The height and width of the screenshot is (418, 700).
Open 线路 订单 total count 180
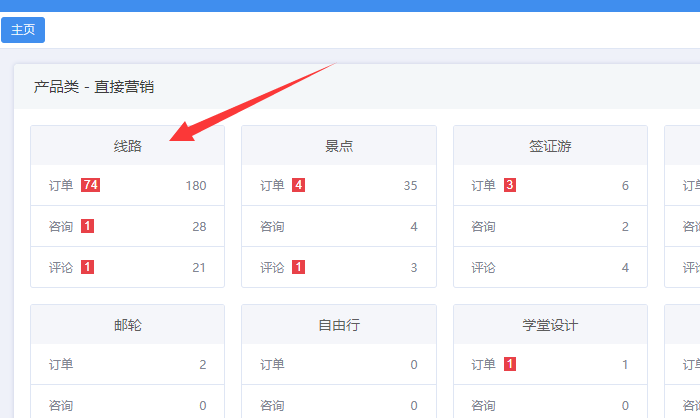coord(195,186)
